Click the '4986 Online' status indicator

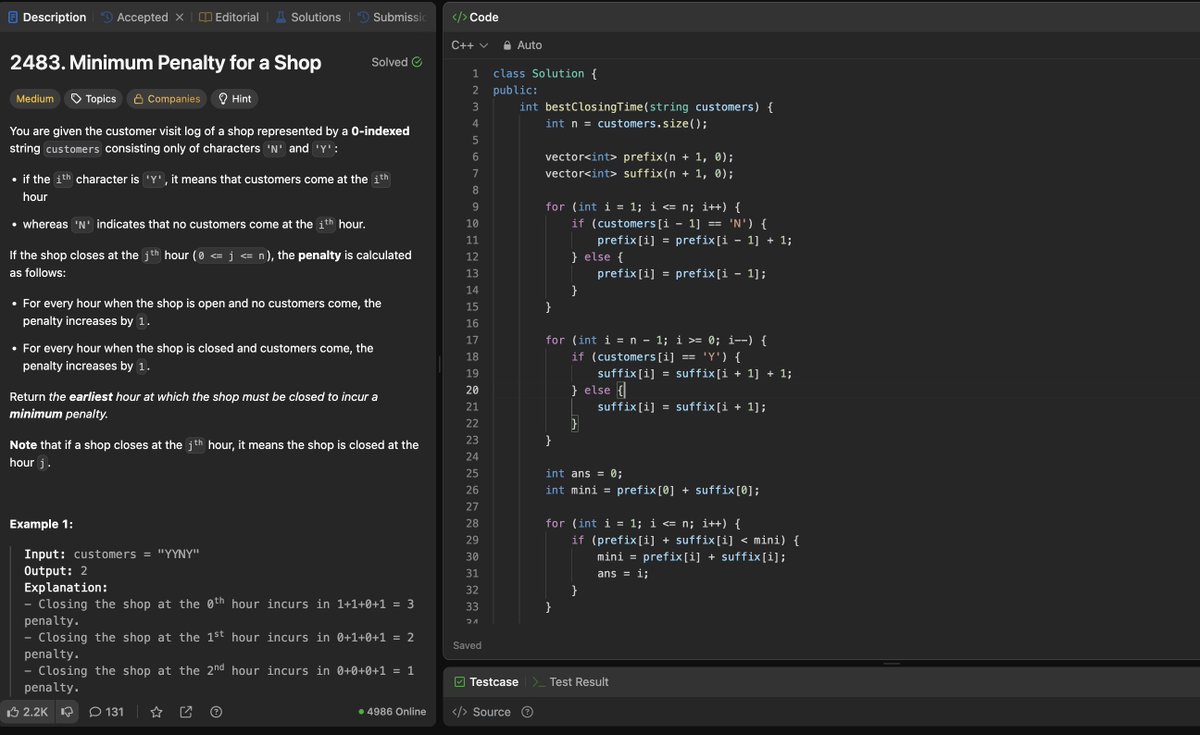(392, 712)
